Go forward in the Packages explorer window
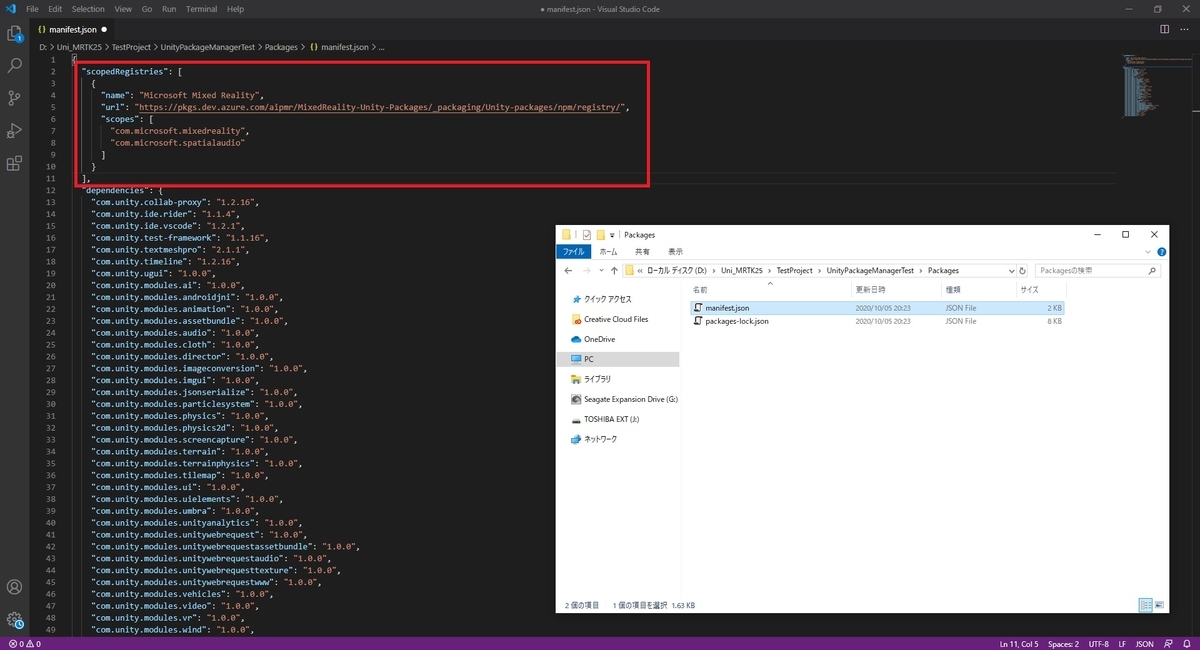Viewport: 1200px width, 650px height. tap(589, 271)
